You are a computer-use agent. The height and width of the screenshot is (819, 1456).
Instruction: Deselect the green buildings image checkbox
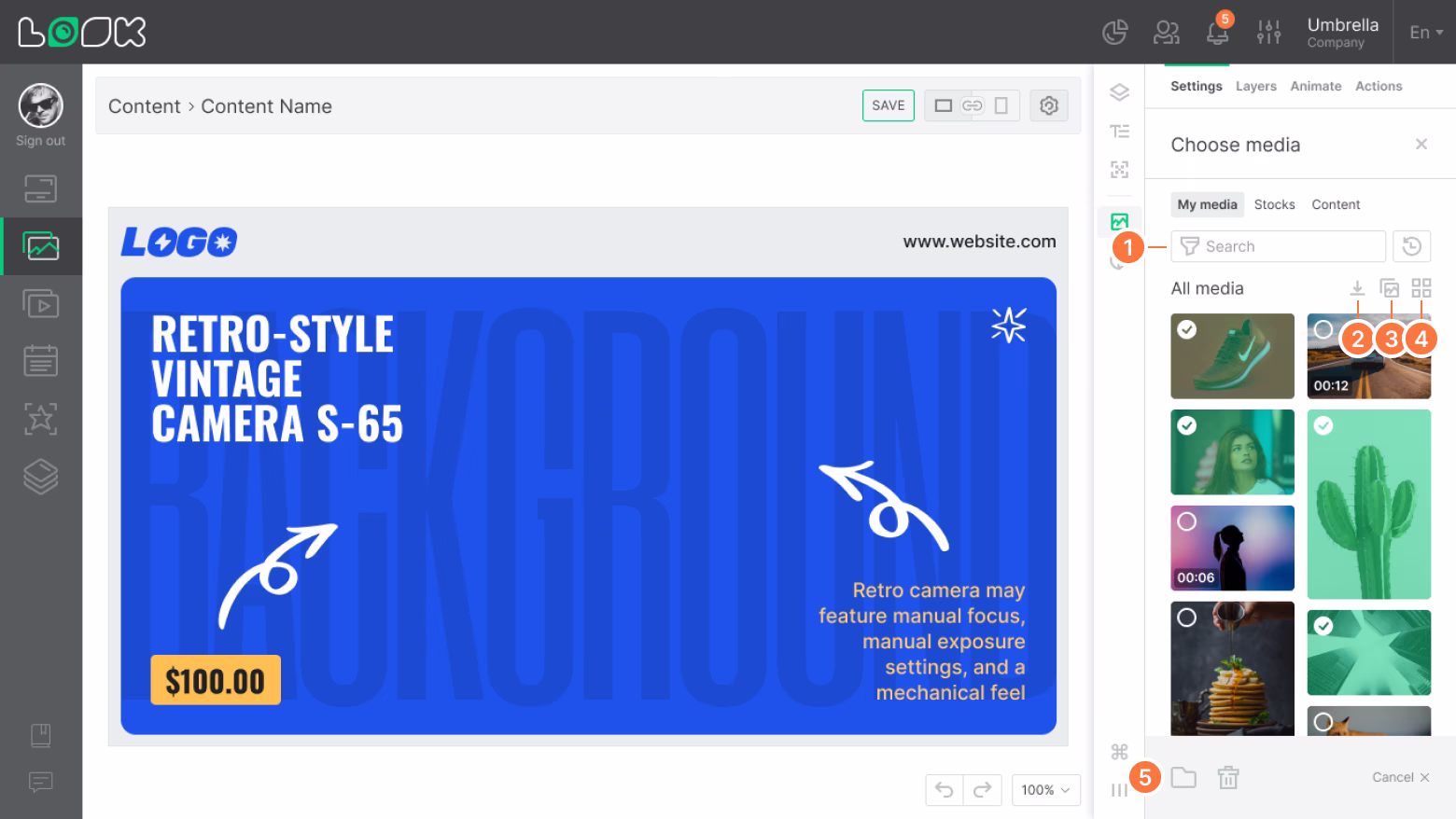pyautogui.click(x=1323, y=626)
